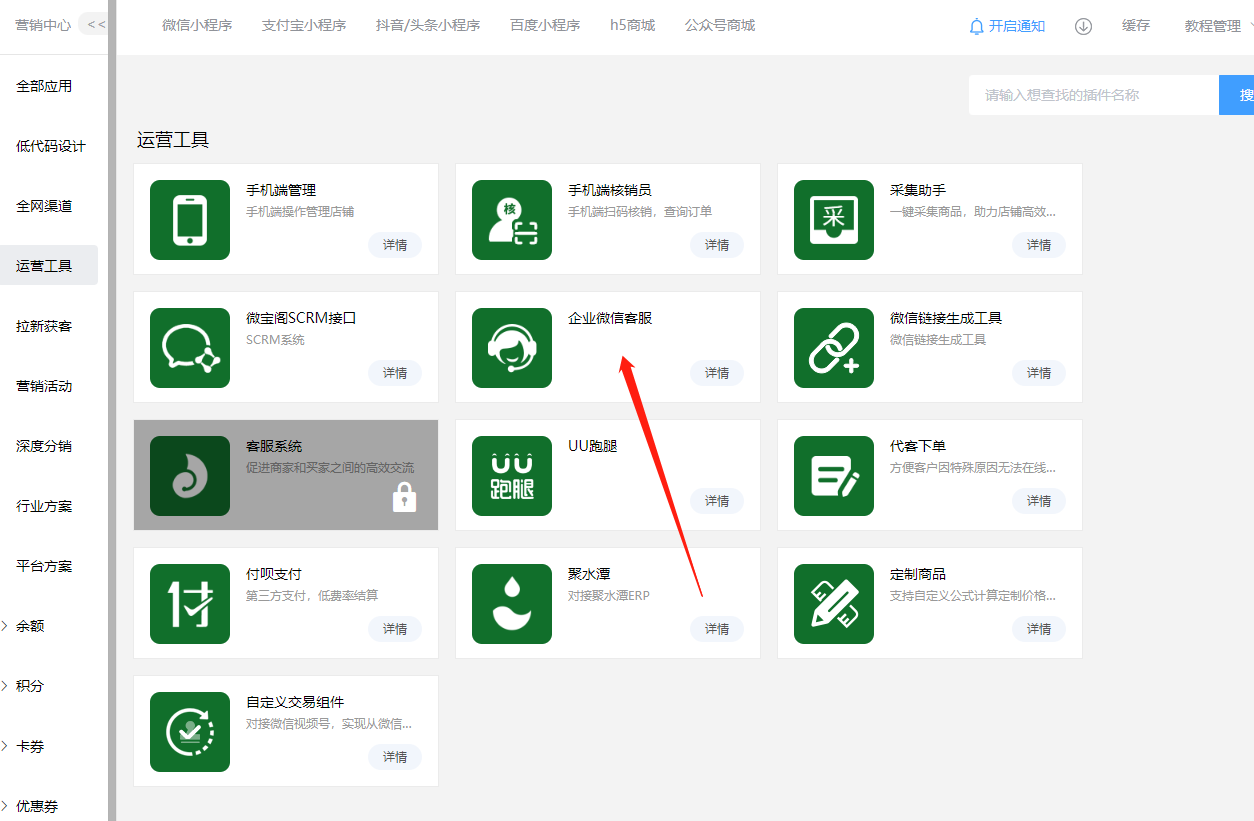Expand the 积分 sidebar section
The height and width of the screenshot is (821, 1254).
pos(30,686)
